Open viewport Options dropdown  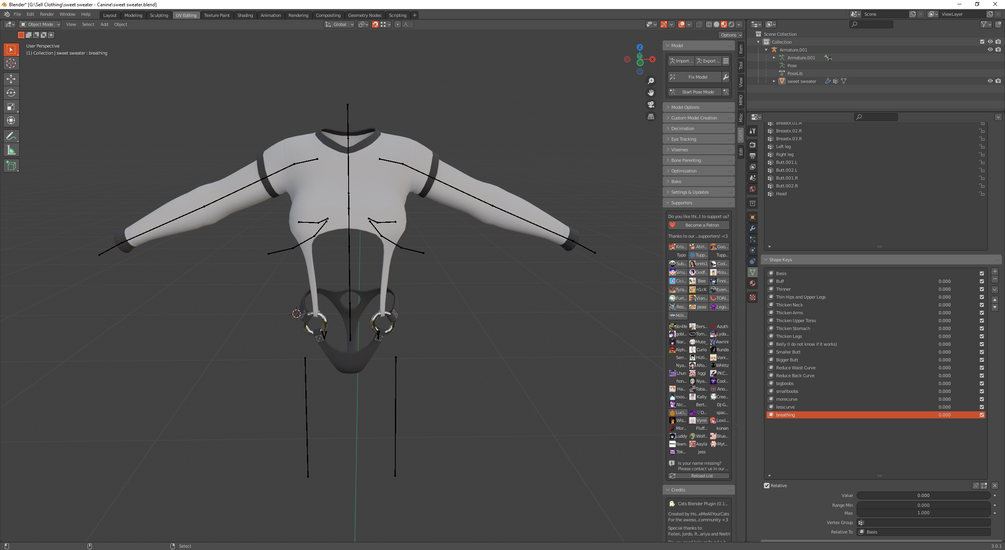(730, 35)
